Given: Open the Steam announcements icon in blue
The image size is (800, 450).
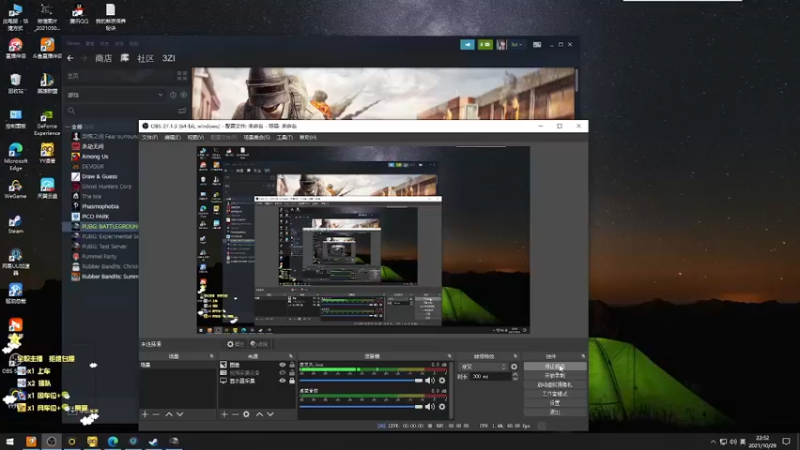Looking at the screenshot, I should [467, 45].
